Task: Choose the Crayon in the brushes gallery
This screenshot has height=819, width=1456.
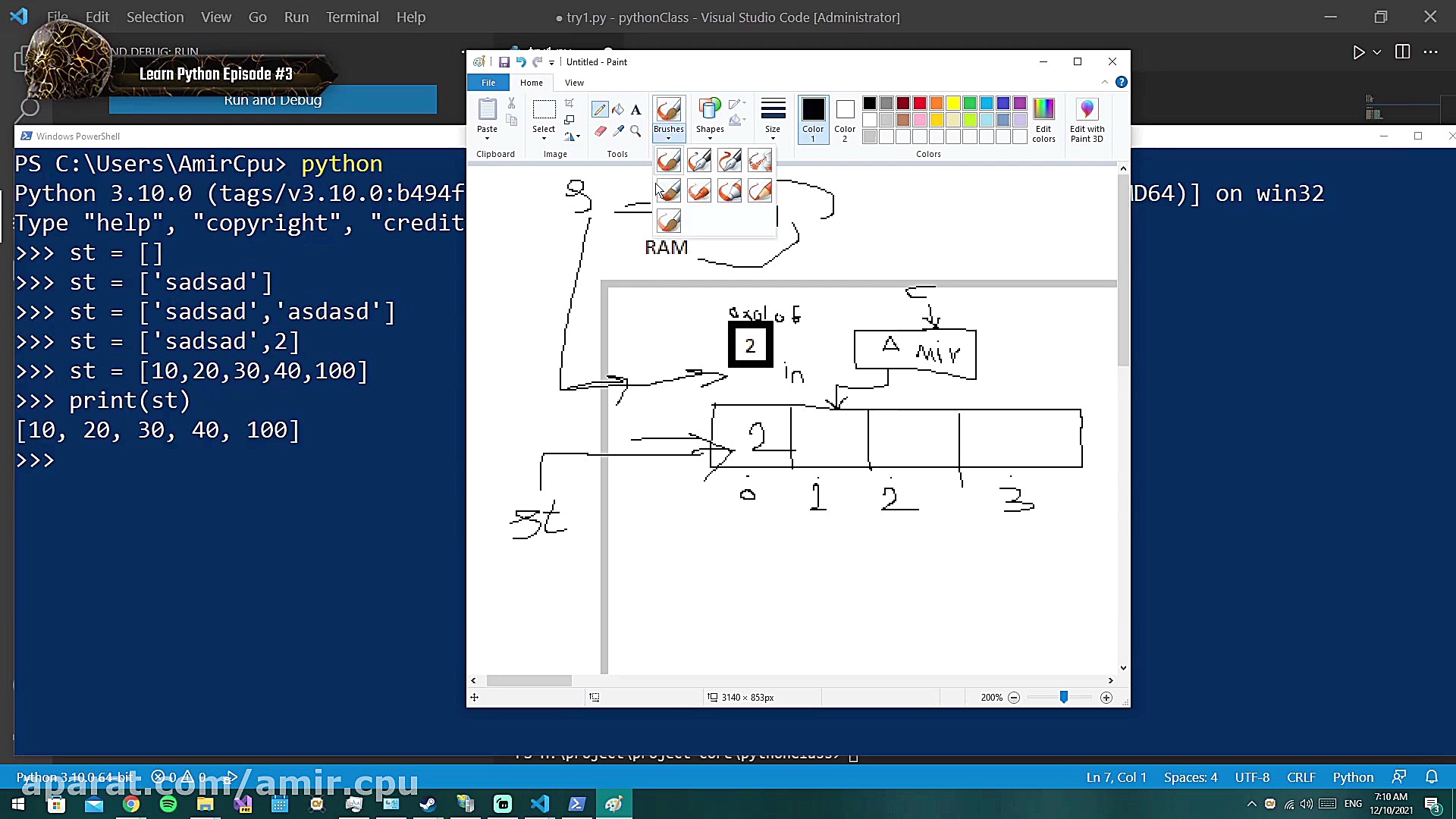Action: (698, 191)
